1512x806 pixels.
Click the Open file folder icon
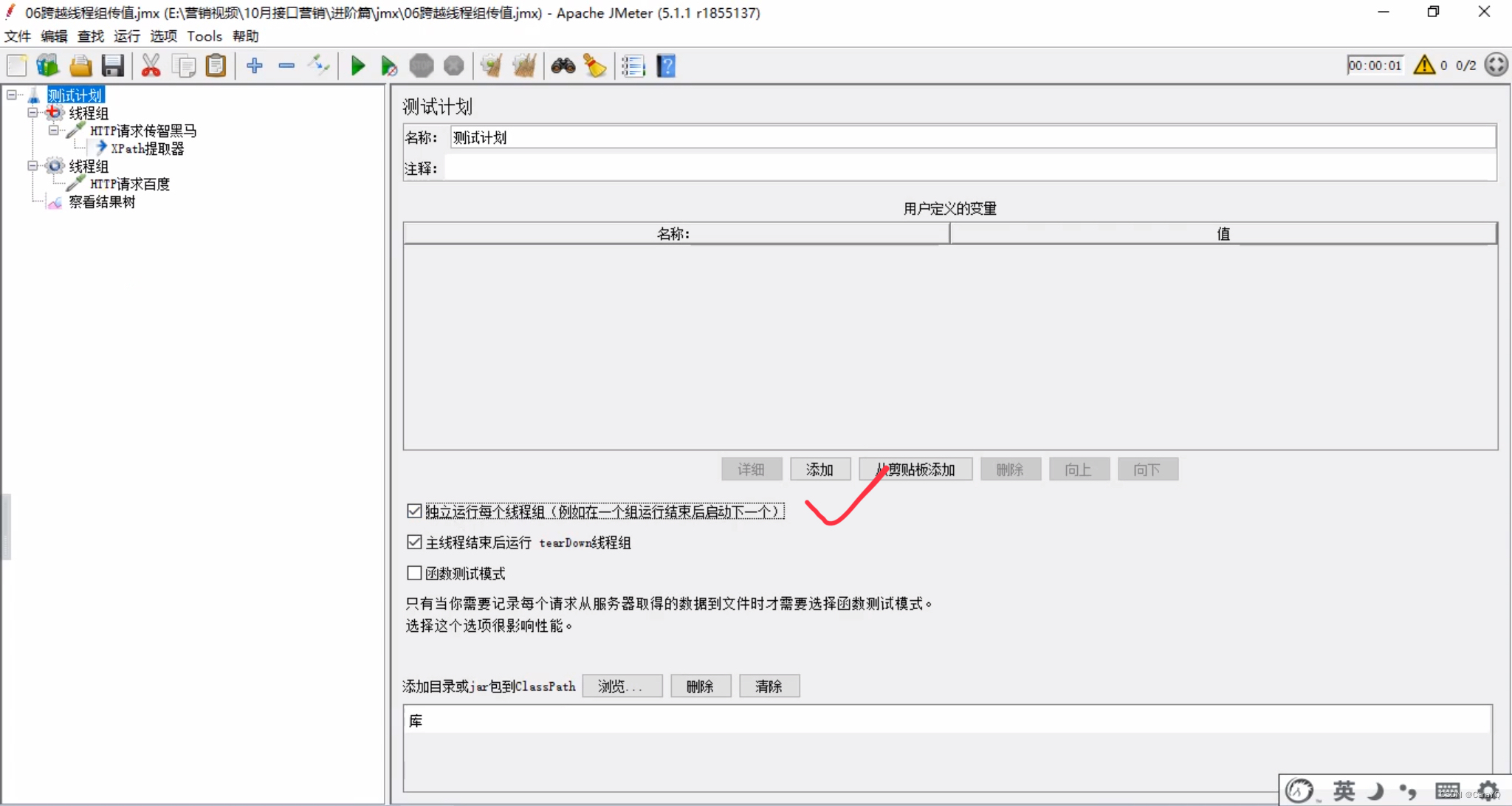click(x=80, y=66)
